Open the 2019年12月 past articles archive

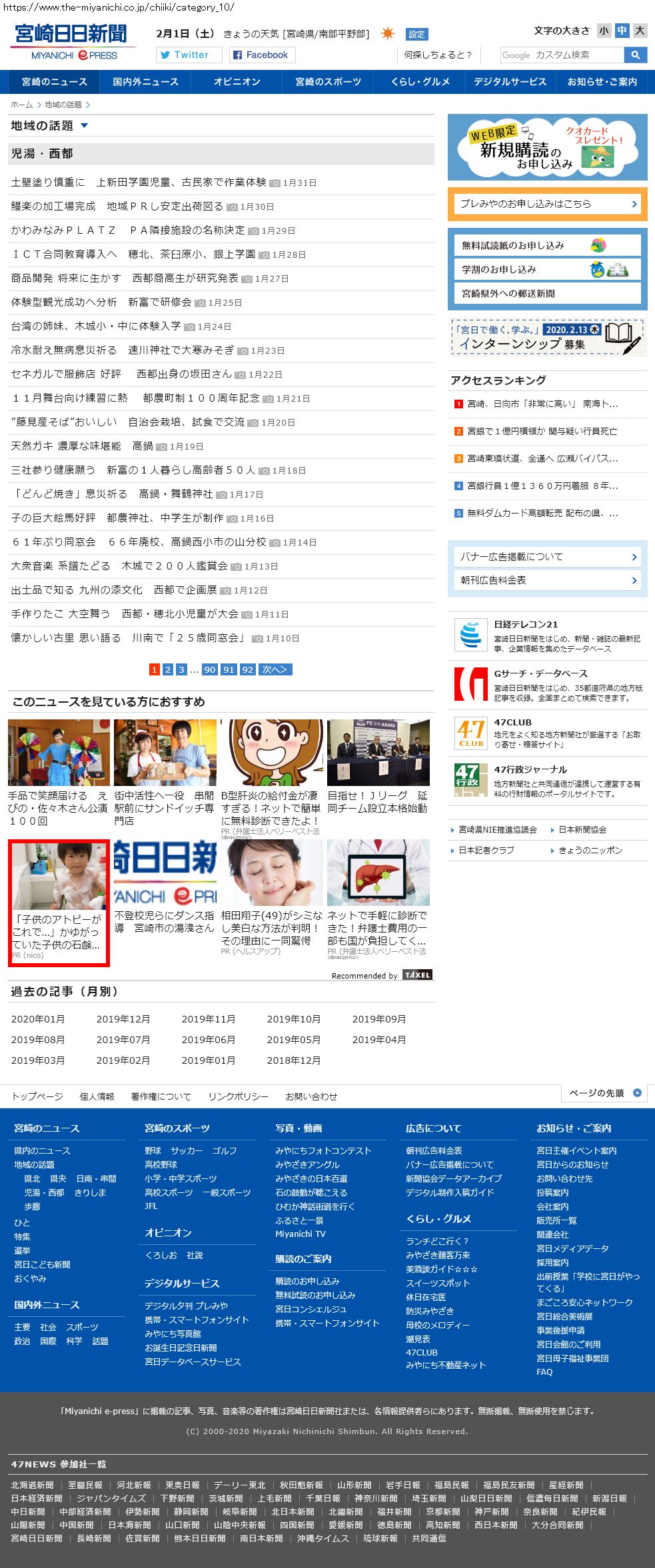123,1019
